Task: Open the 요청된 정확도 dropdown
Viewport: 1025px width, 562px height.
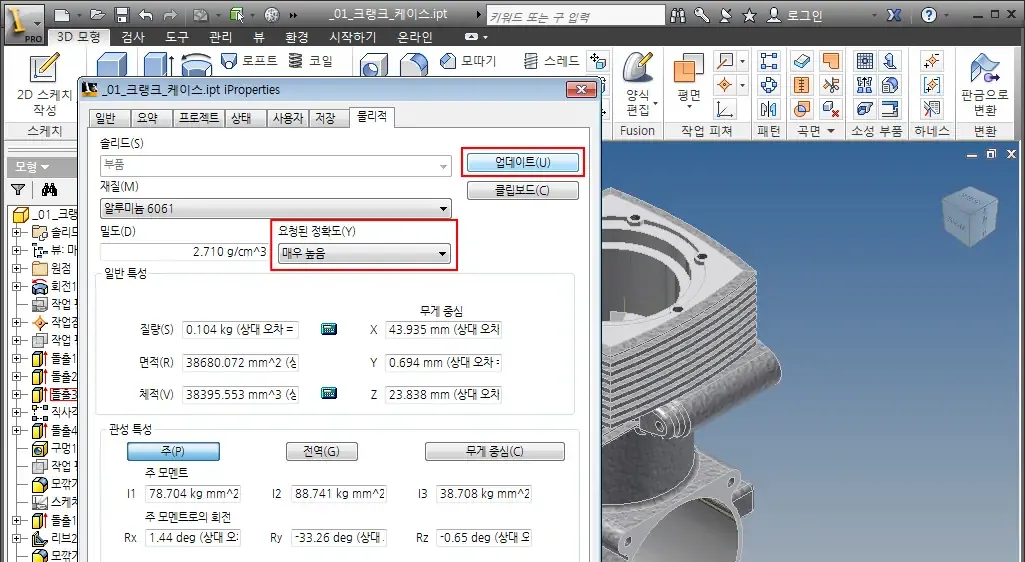Action: coord(364,253)
